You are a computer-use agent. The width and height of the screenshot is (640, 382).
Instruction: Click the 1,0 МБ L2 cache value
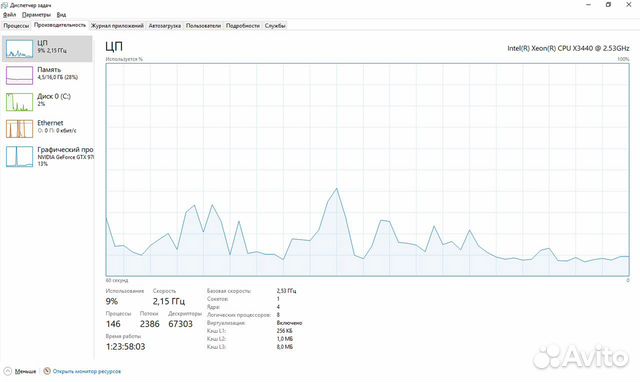pos(284,339)
